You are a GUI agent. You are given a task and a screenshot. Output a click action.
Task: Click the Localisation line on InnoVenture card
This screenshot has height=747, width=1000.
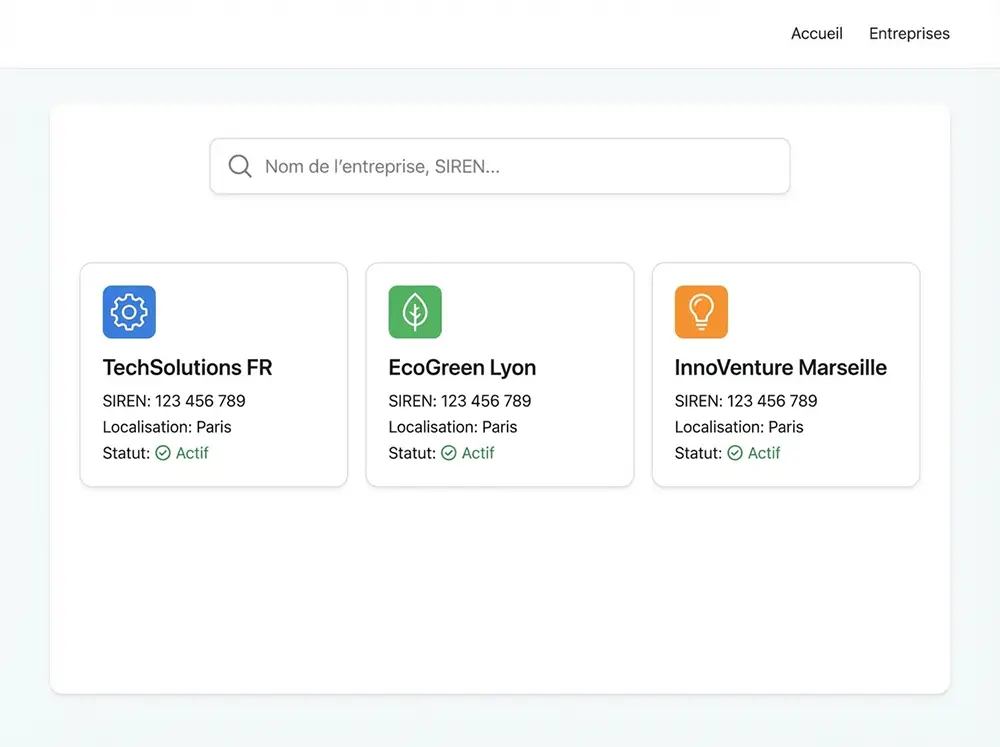coord(739,427)
